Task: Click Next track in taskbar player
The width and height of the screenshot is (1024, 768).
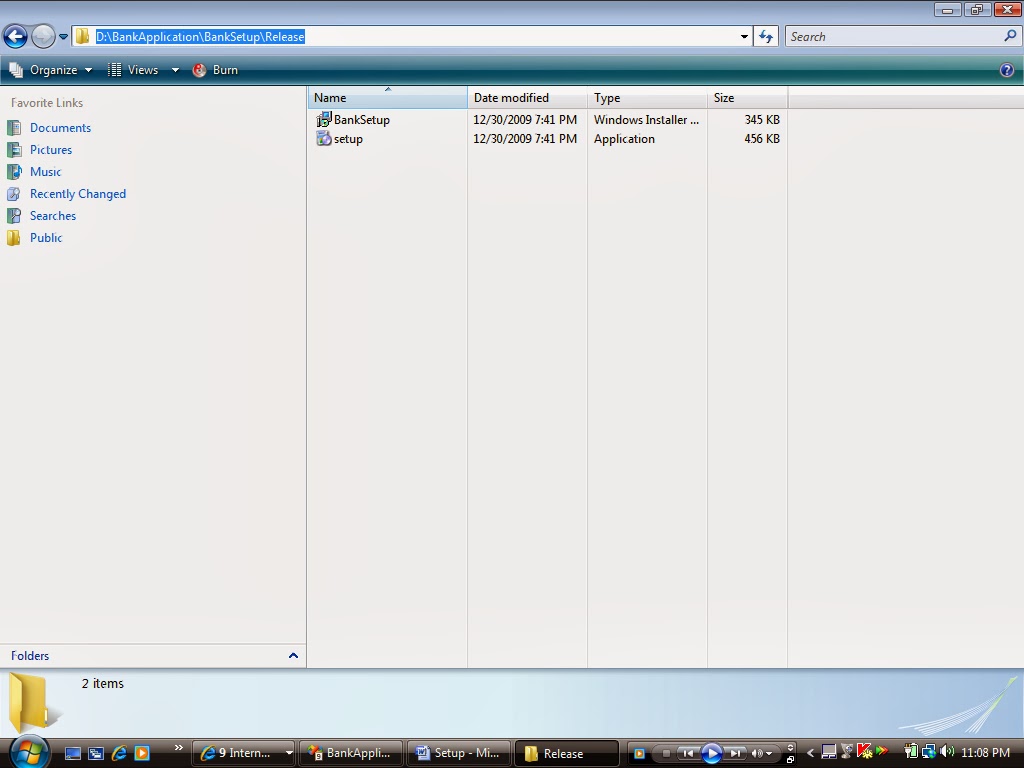Action: 735,754
